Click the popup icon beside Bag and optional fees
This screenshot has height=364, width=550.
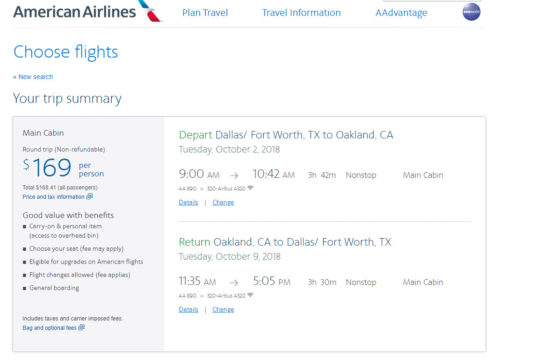[x=81, y=328]
